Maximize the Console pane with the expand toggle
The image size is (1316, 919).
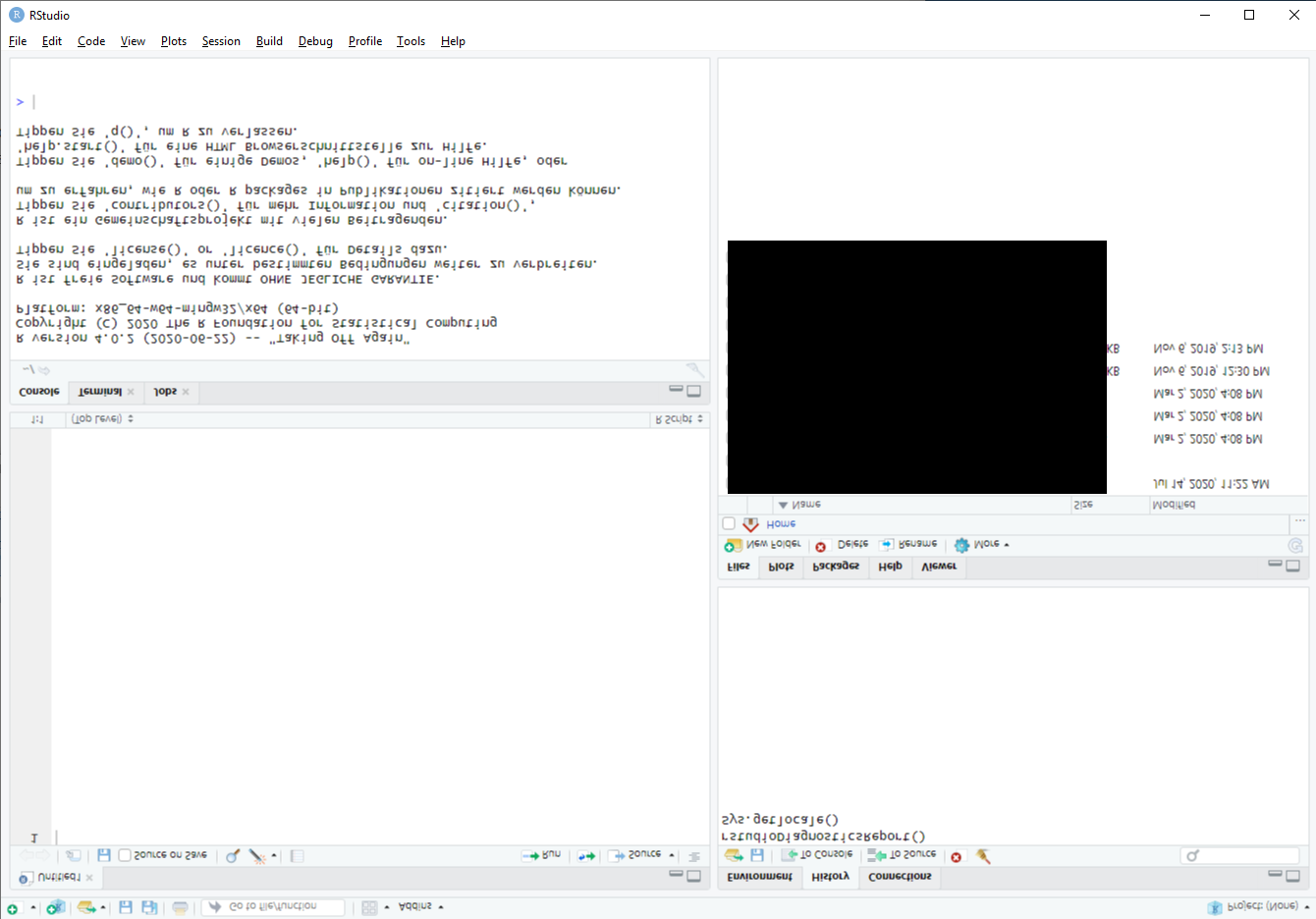693,390
